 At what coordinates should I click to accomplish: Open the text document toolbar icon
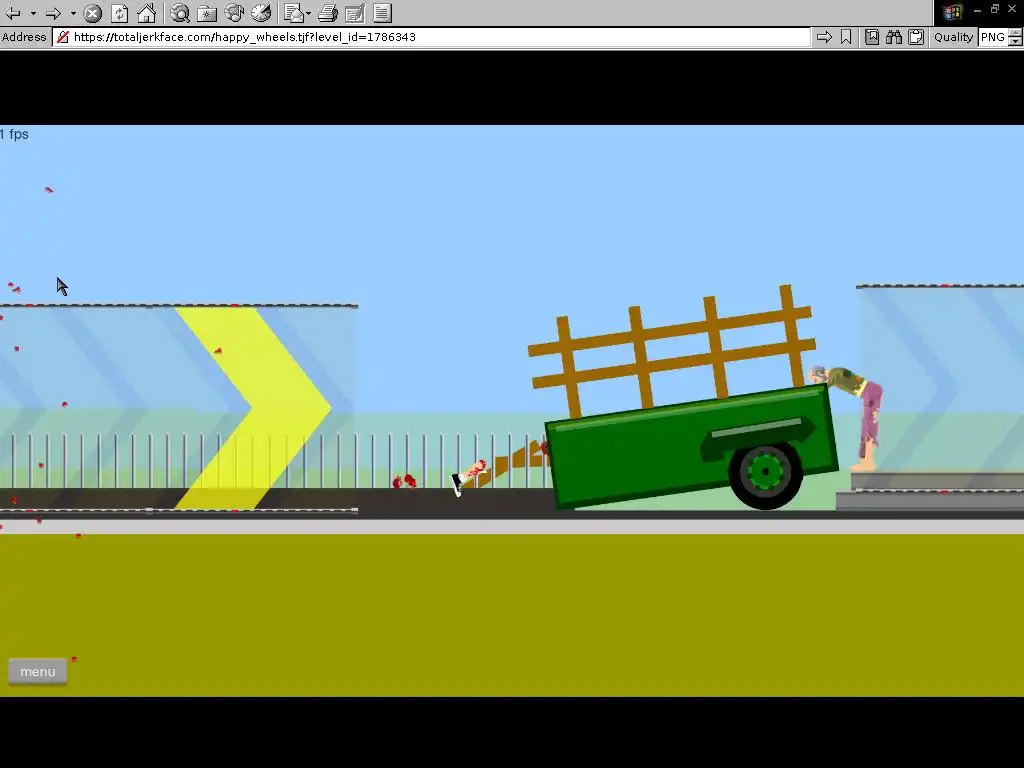tap(383, 13)
